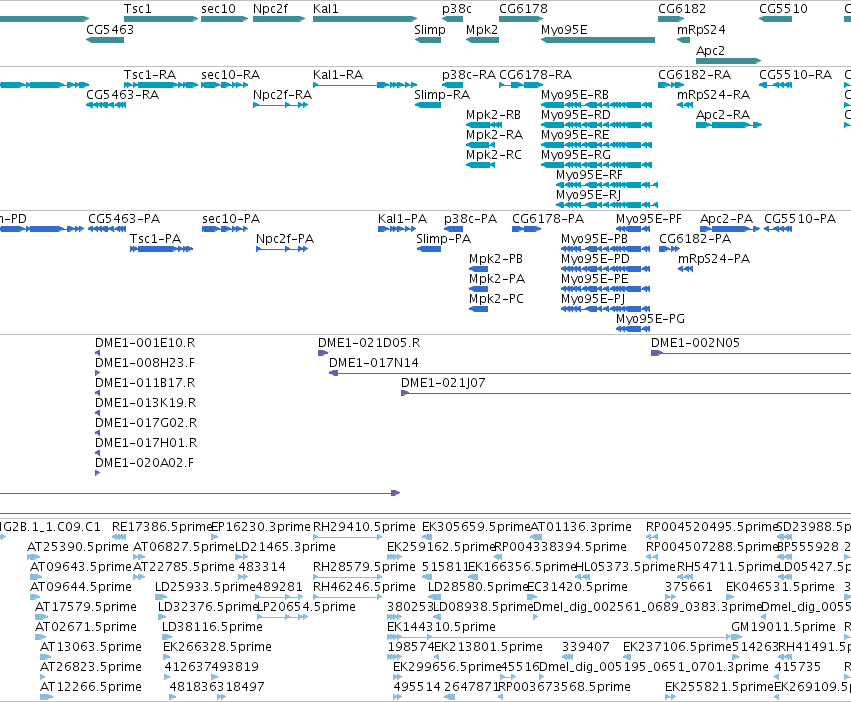The width and height of the screenshot is (851, 702).
Task: Click the Slimp gene label
Action: (x=430, y=29)
